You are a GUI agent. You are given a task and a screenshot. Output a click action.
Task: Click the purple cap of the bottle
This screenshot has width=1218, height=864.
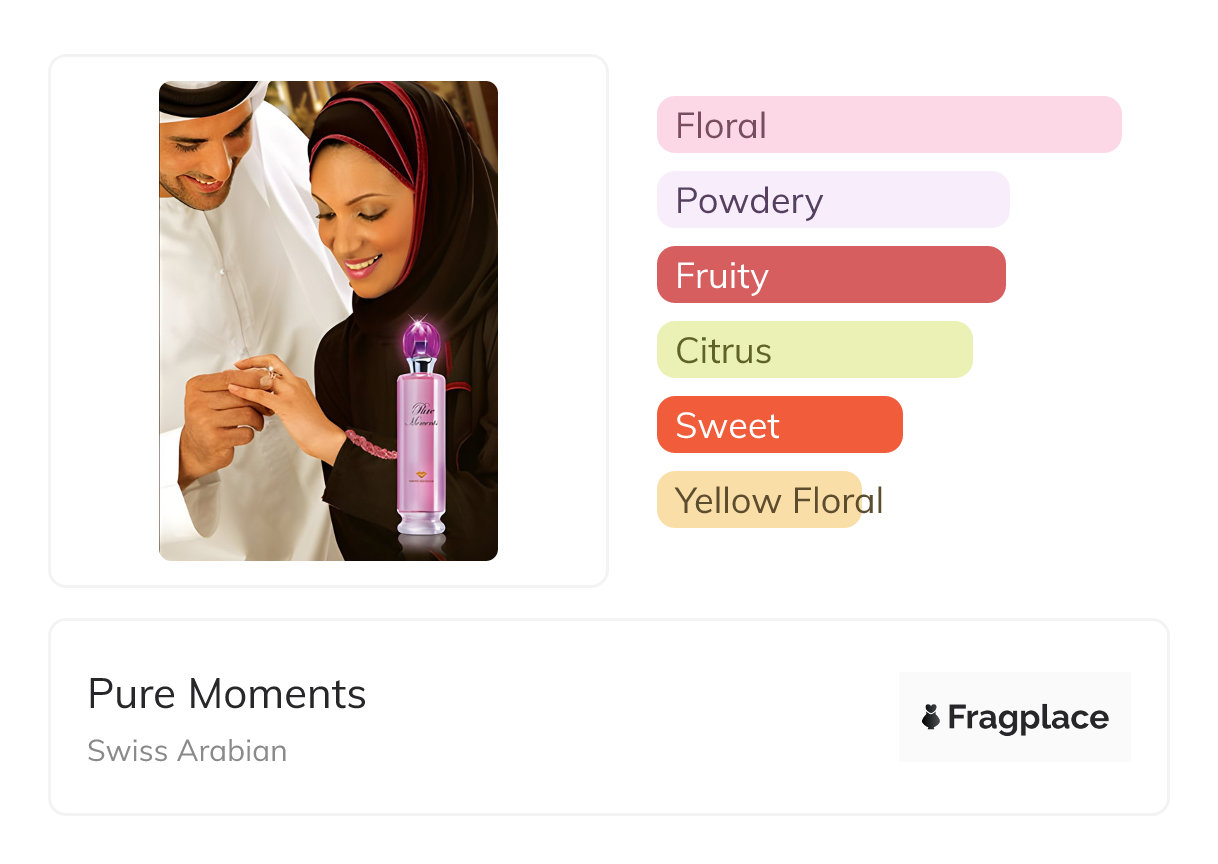pos(420,338)
